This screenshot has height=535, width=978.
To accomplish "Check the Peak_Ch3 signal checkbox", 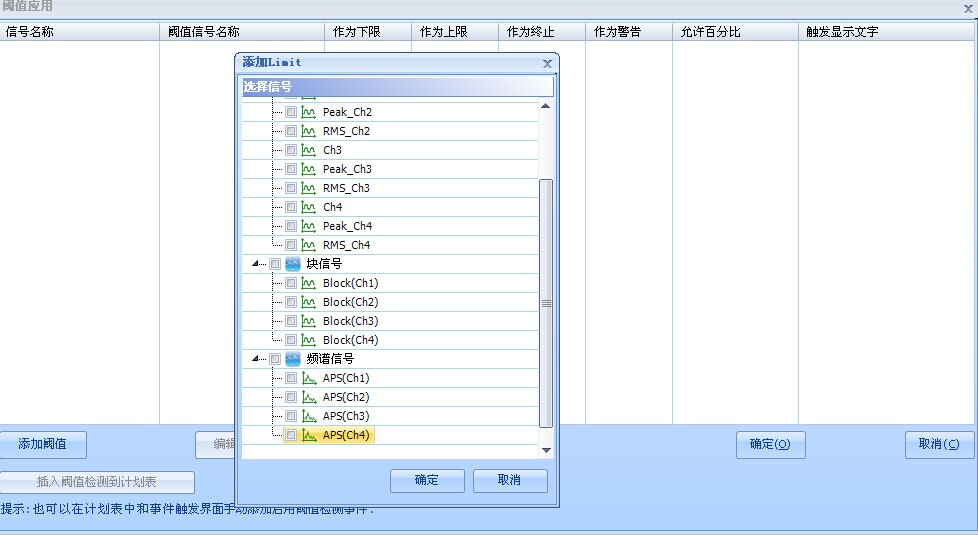I will (291, 169).
